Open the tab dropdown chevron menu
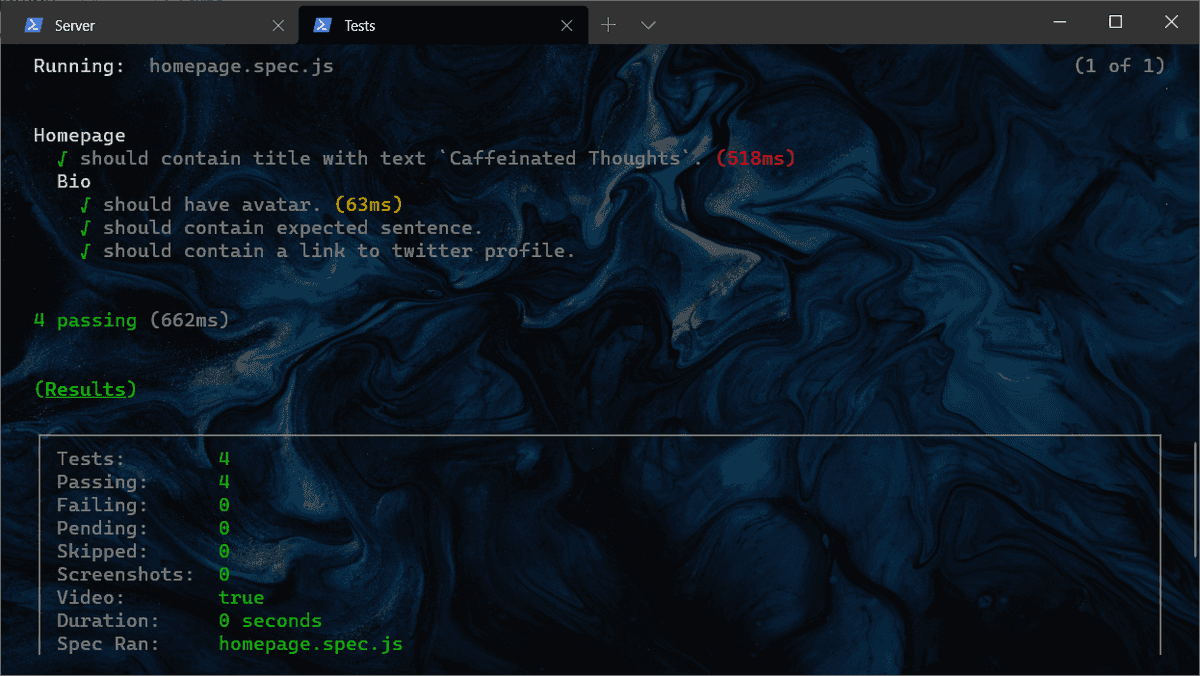1200x676 pixels. 648,24
